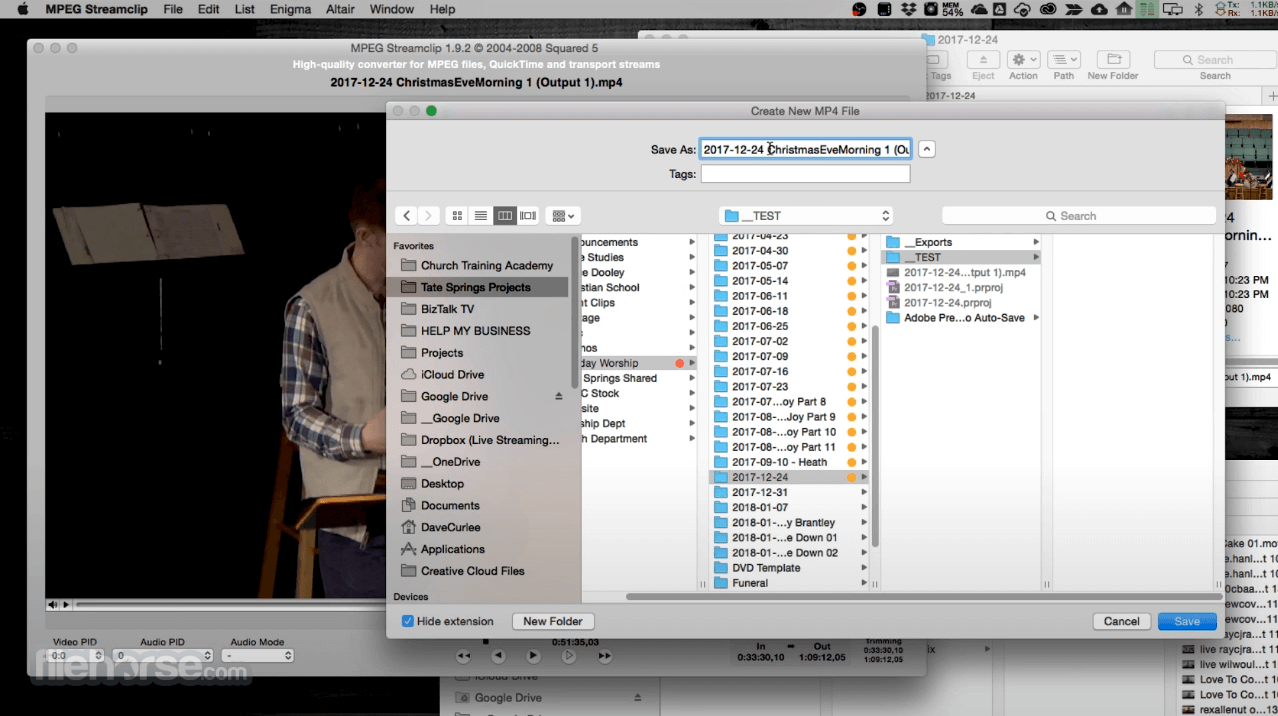
Task: Click step-back button in MPEG Streamclip
Action: pyautogui.click(x=499, y=657)
